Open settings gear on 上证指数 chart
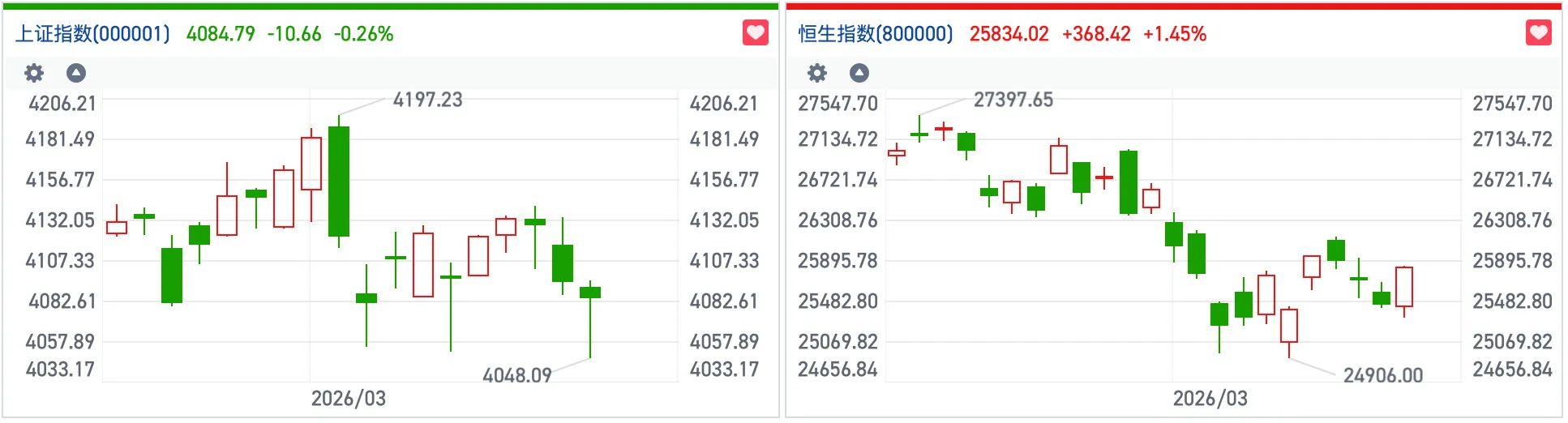The width and height of the screenshot is (1568, 423). 34,73
